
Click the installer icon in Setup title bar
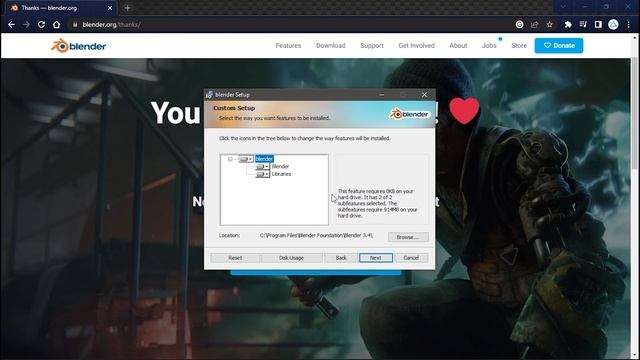coord(209,95)
